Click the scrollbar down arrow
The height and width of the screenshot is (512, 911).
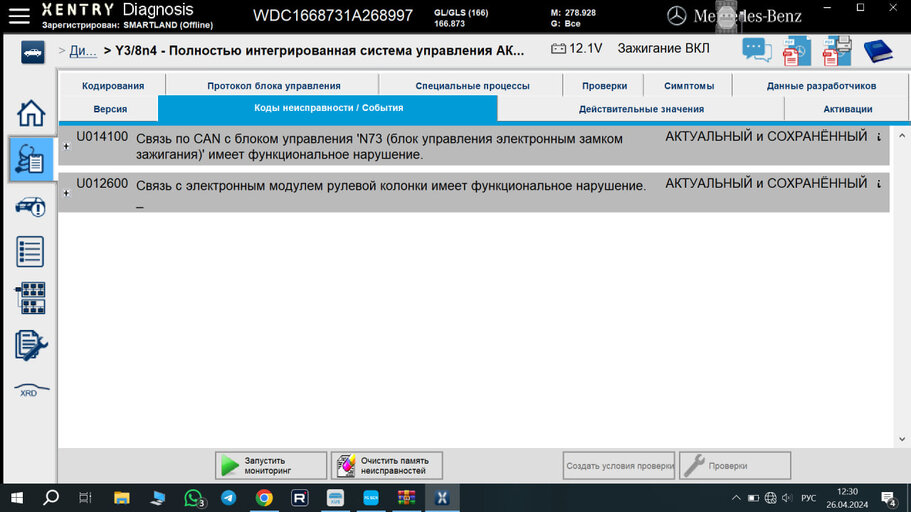click(902, 439)
